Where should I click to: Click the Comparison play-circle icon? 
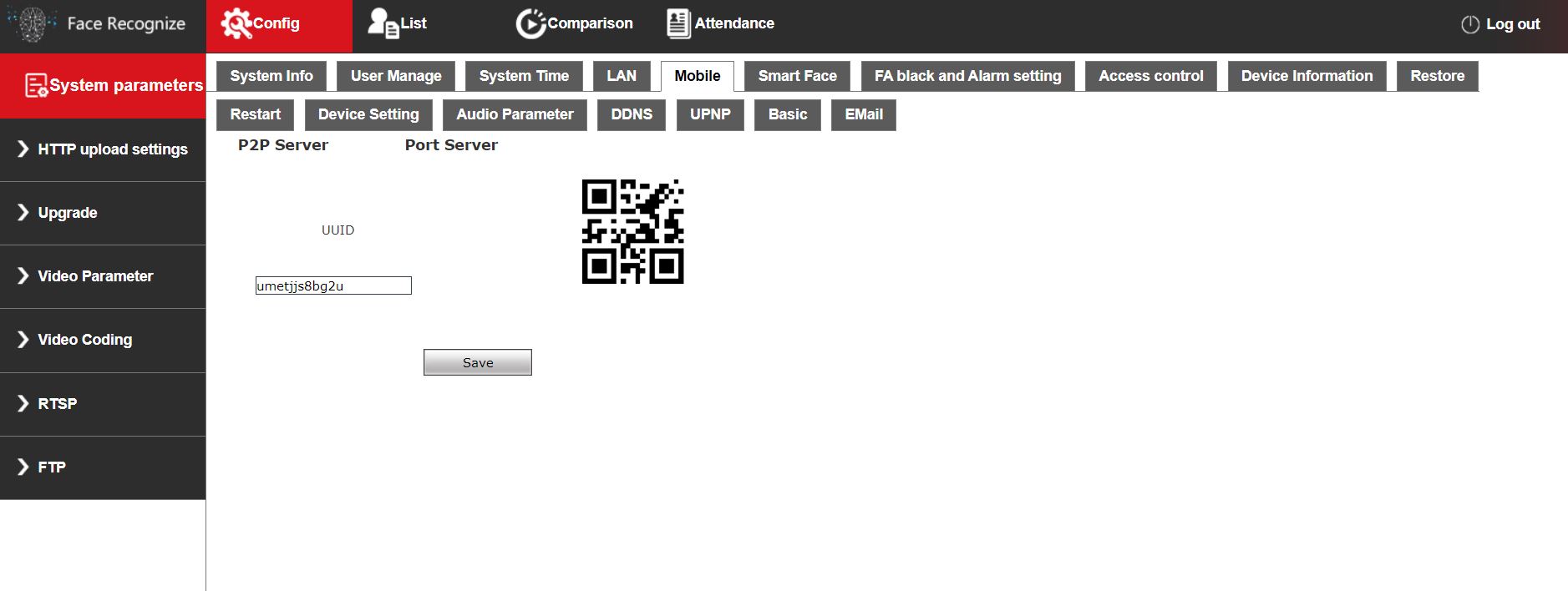530,23
